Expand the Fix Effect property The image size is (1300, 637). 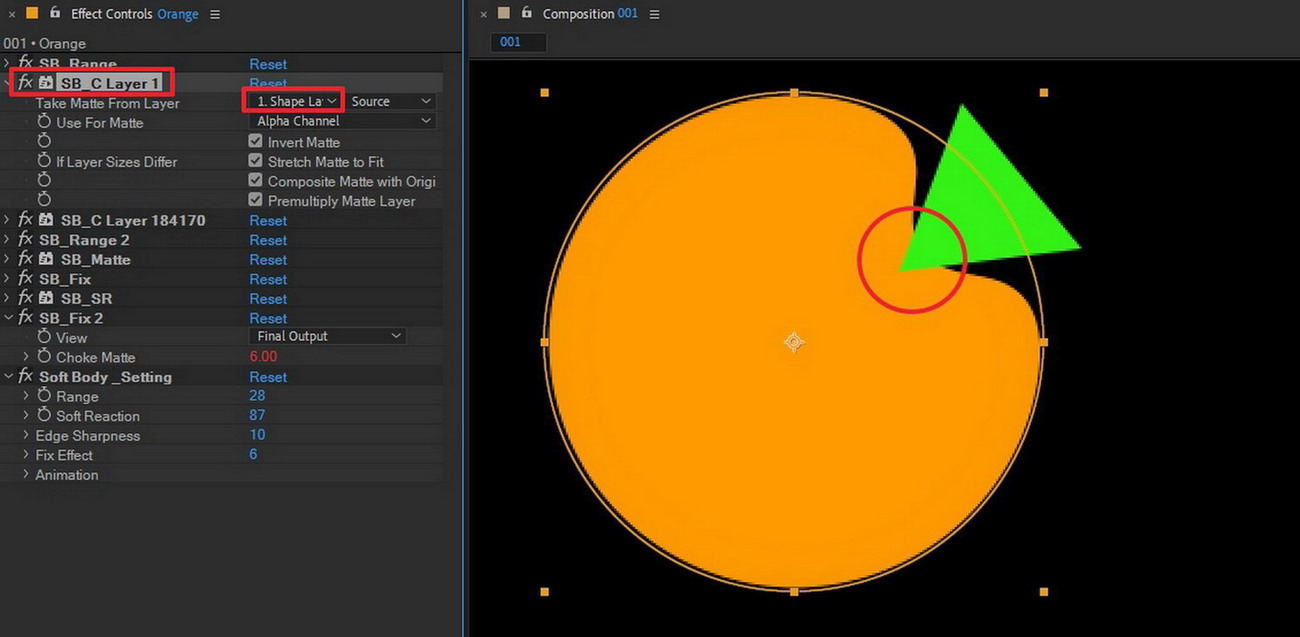(26, 455)
